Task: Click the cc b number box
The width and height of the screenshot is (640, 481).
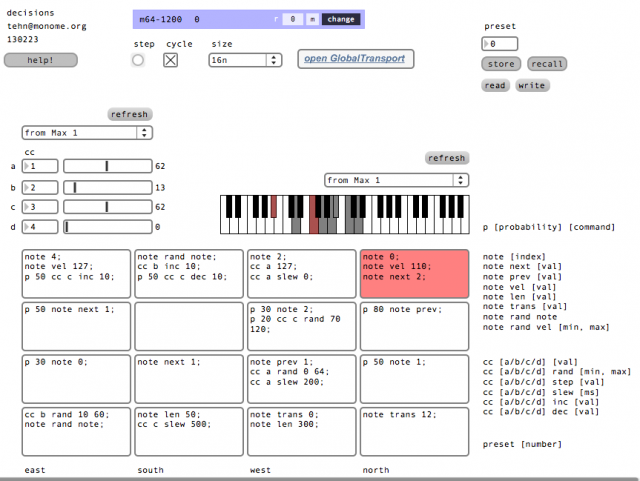Action: click(40, 187)
